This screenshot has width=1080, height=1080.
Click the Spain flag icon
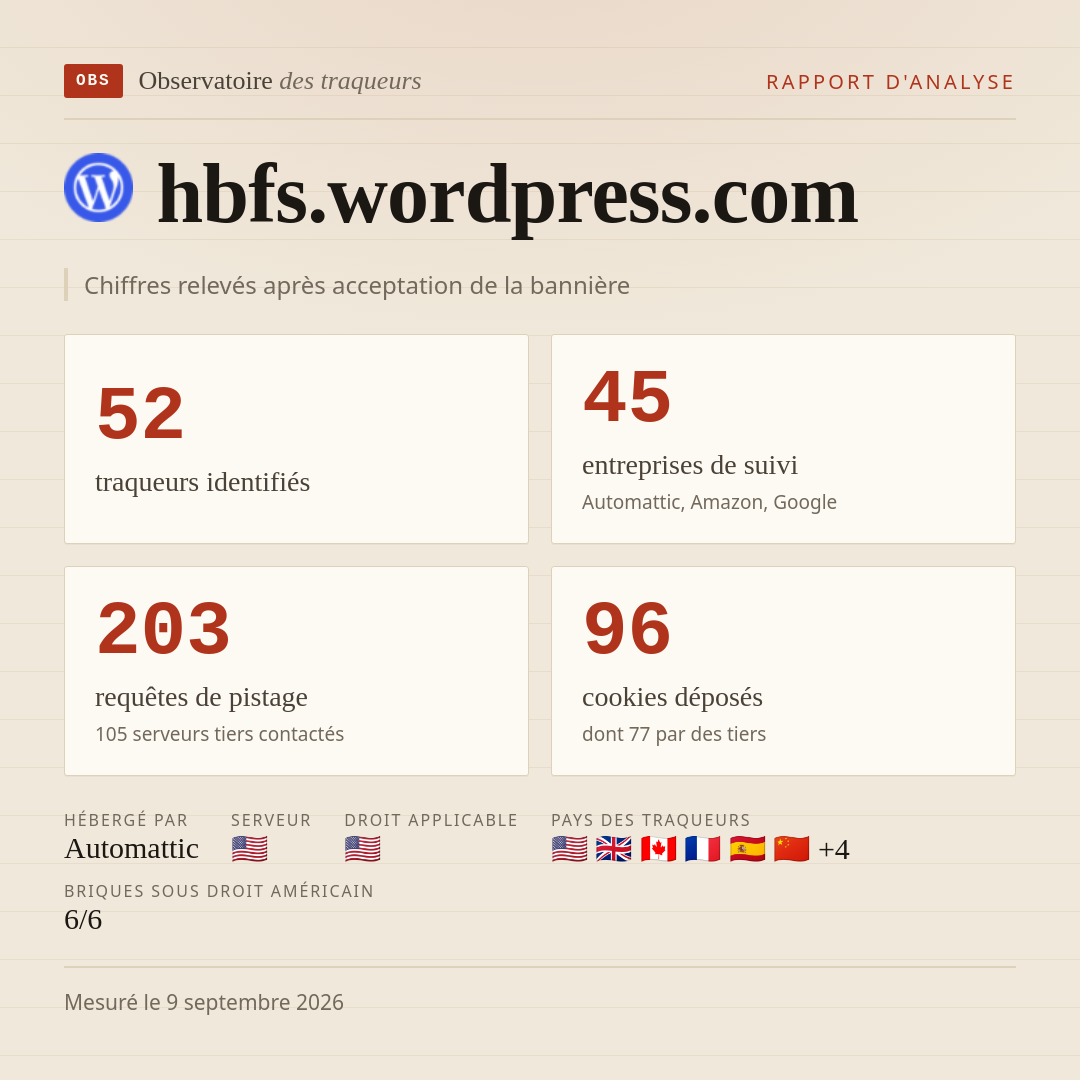point(747,849)
